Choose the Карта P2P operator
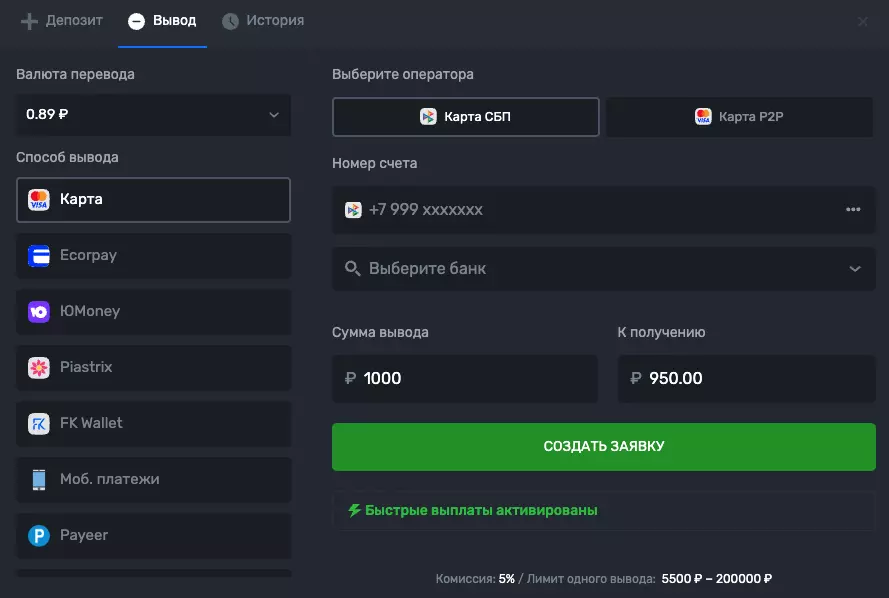The height and width of the screenshot is (598, 889). 739,117
